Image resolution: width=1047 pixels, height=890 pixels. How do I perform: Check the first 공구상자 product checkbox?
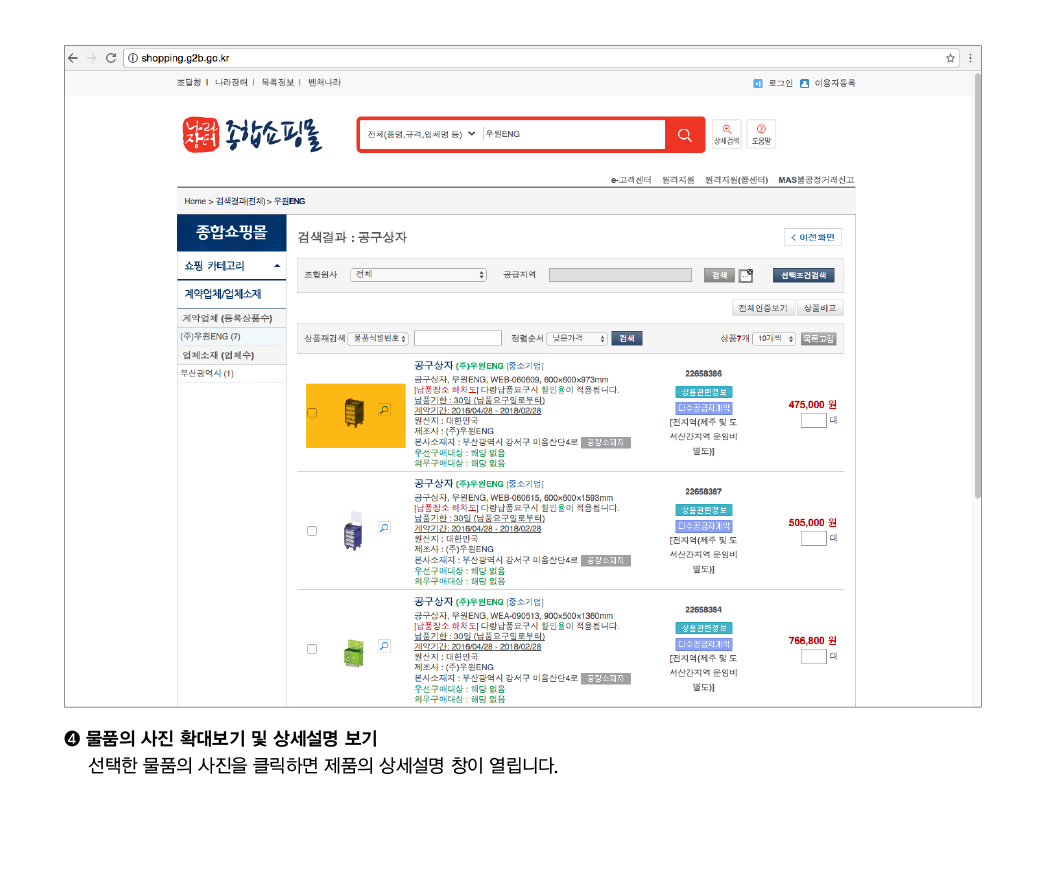click(x=312, y=413)
